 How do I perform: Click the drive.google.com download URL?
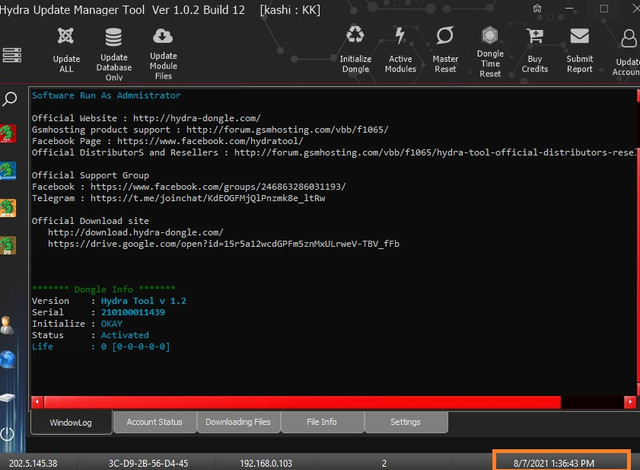click(224, 244)
